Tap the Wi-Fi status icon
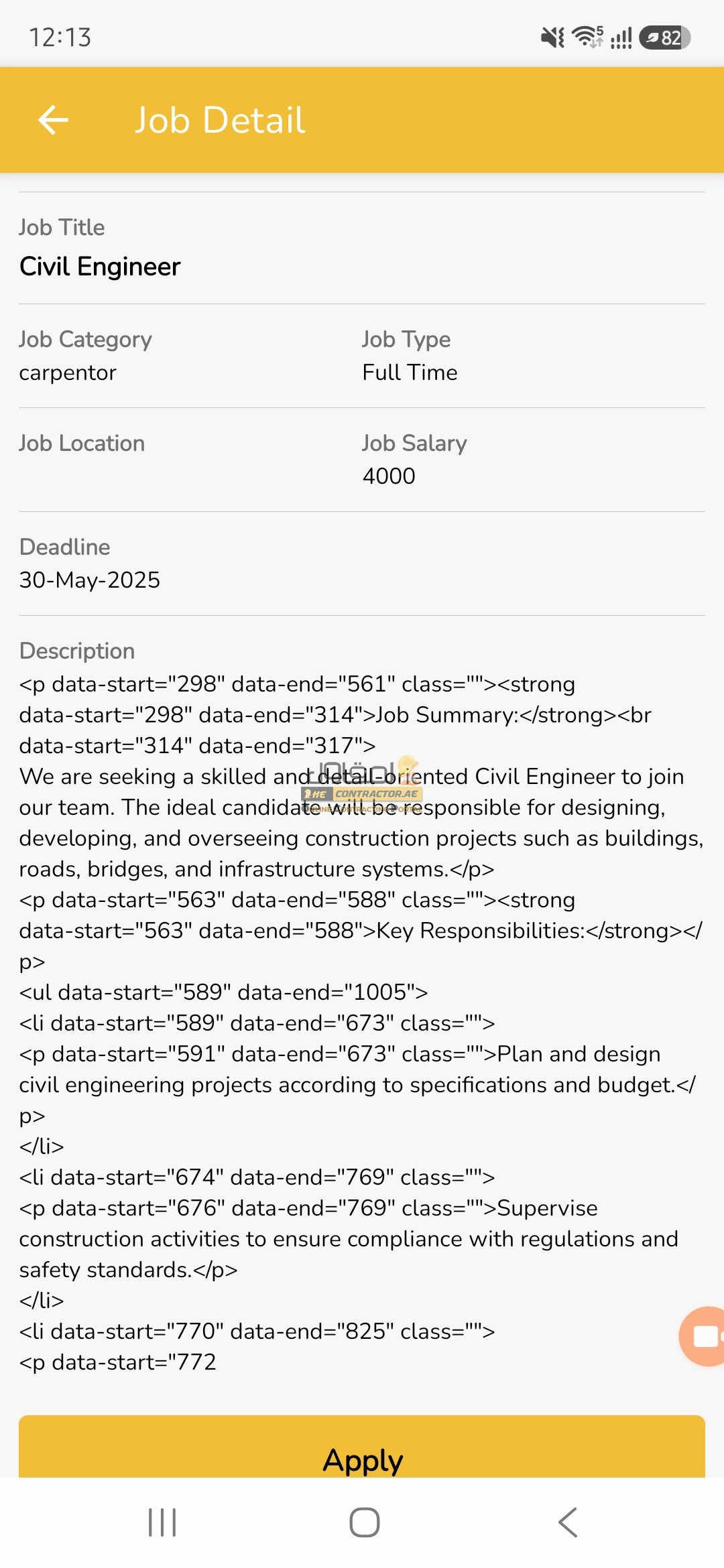 588,37
